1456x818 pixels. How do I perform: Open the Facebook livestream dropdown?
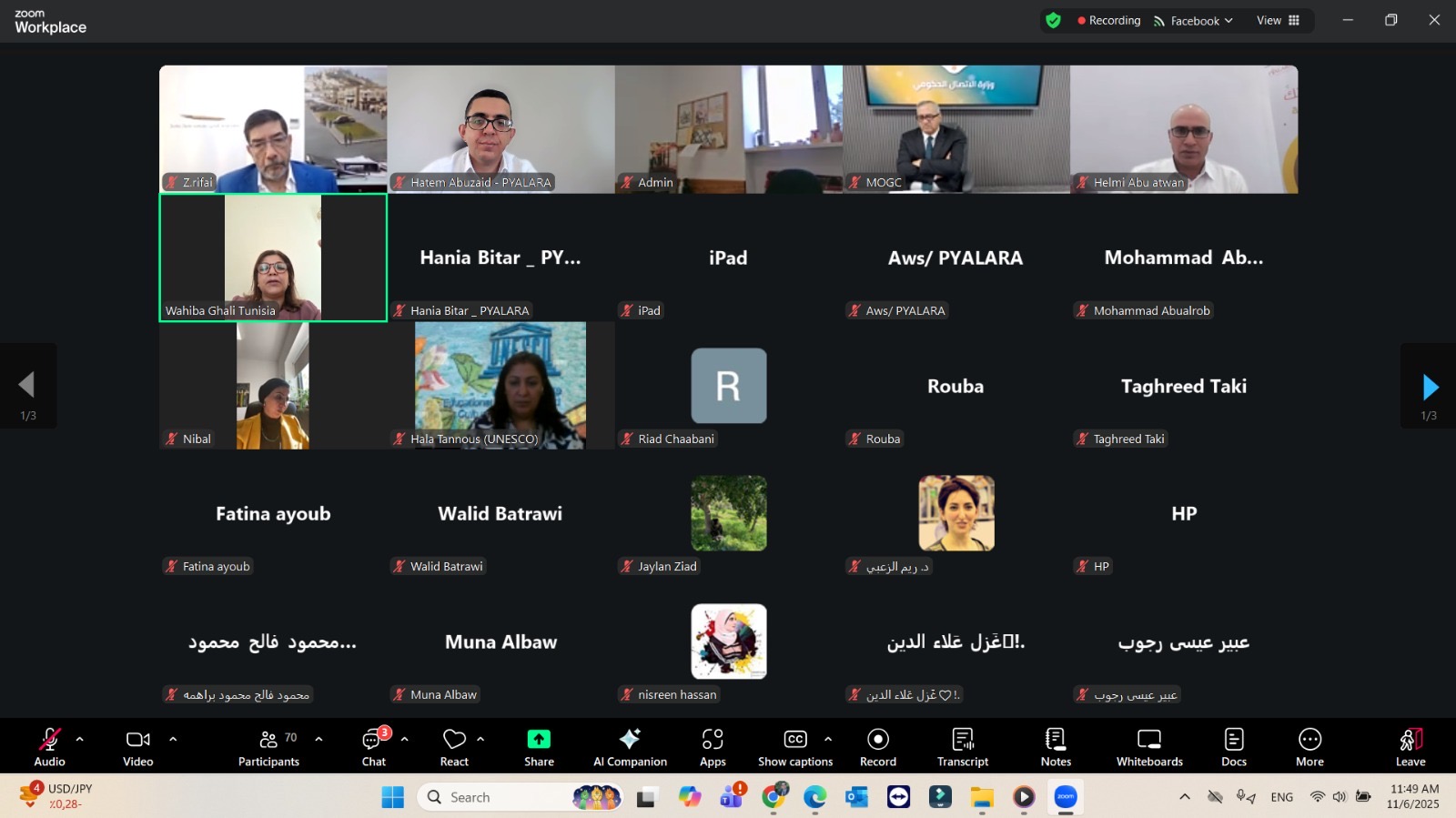click(1194, 21)
